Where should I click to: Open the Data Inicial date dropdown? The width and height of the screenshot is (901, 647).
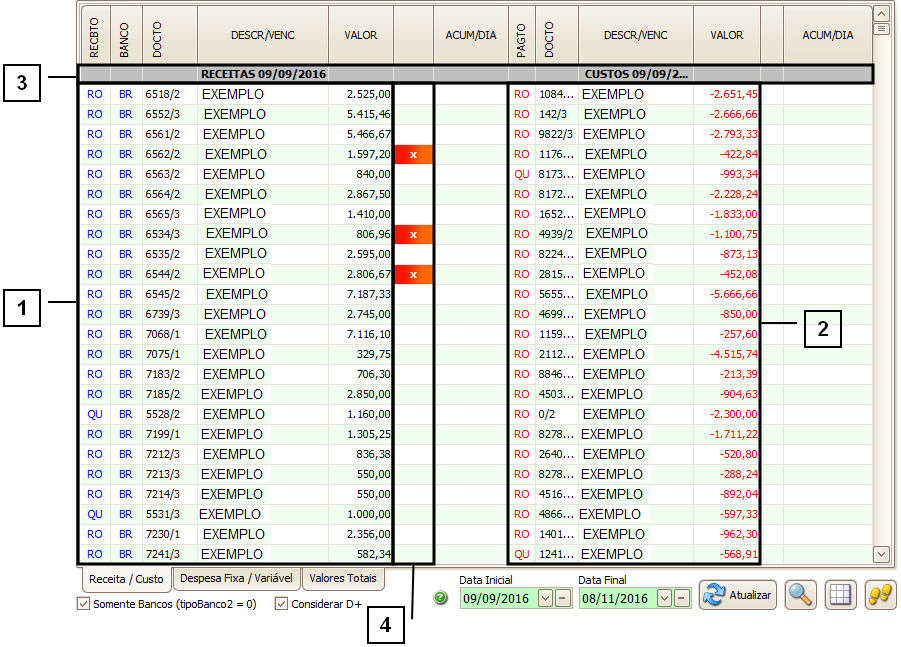coord(545,598)
